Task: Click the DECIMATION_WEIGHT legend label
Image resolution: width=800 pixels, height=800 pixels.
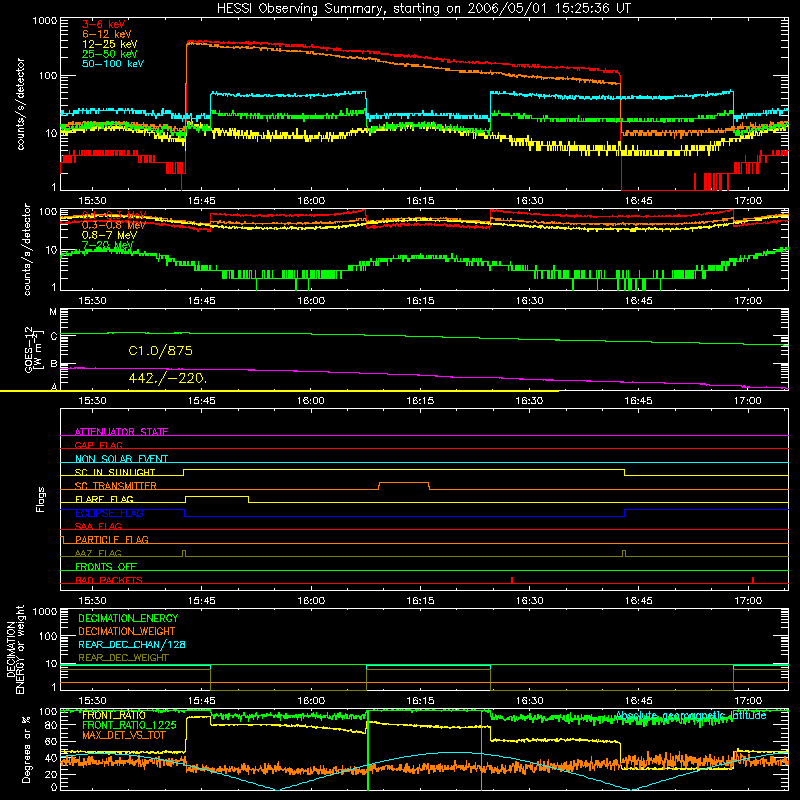Action: click(x=127, y=631)
